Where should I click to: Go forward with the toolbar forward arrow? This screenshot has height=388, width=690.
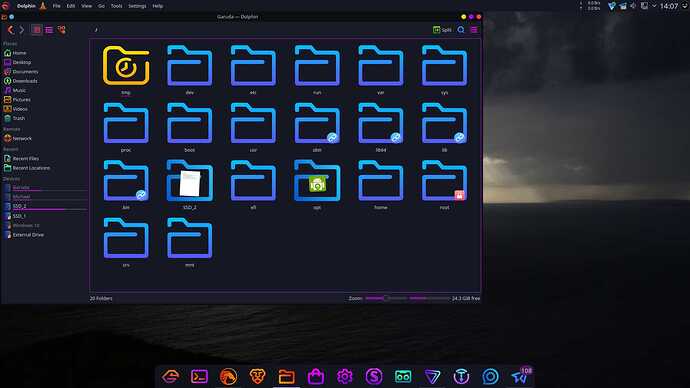[x=21, y=30]
